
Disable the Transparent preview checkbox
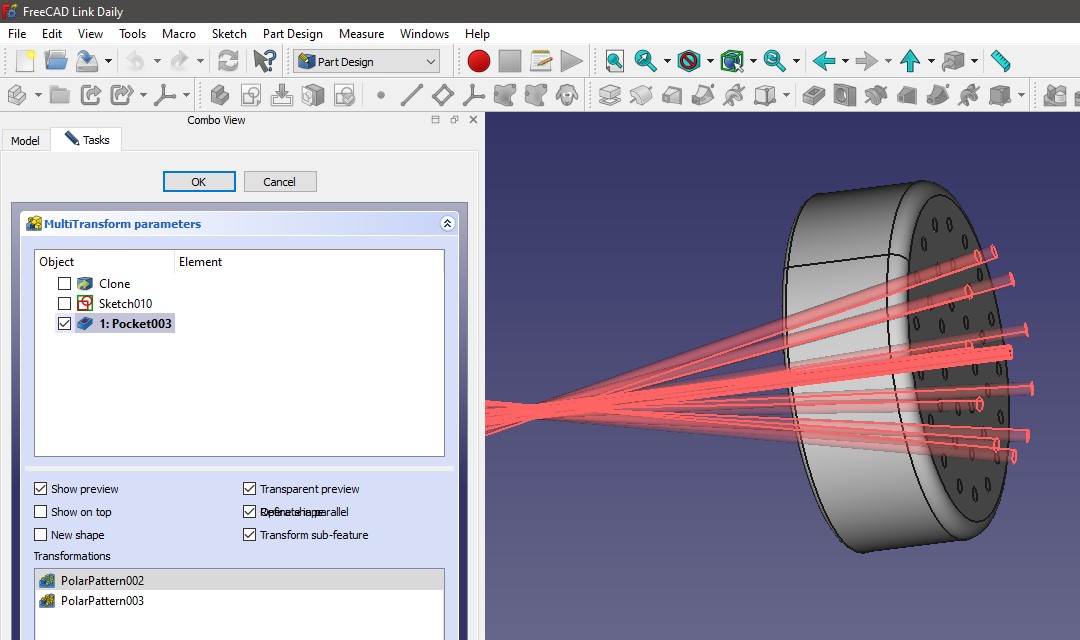(x=250, y=489)
